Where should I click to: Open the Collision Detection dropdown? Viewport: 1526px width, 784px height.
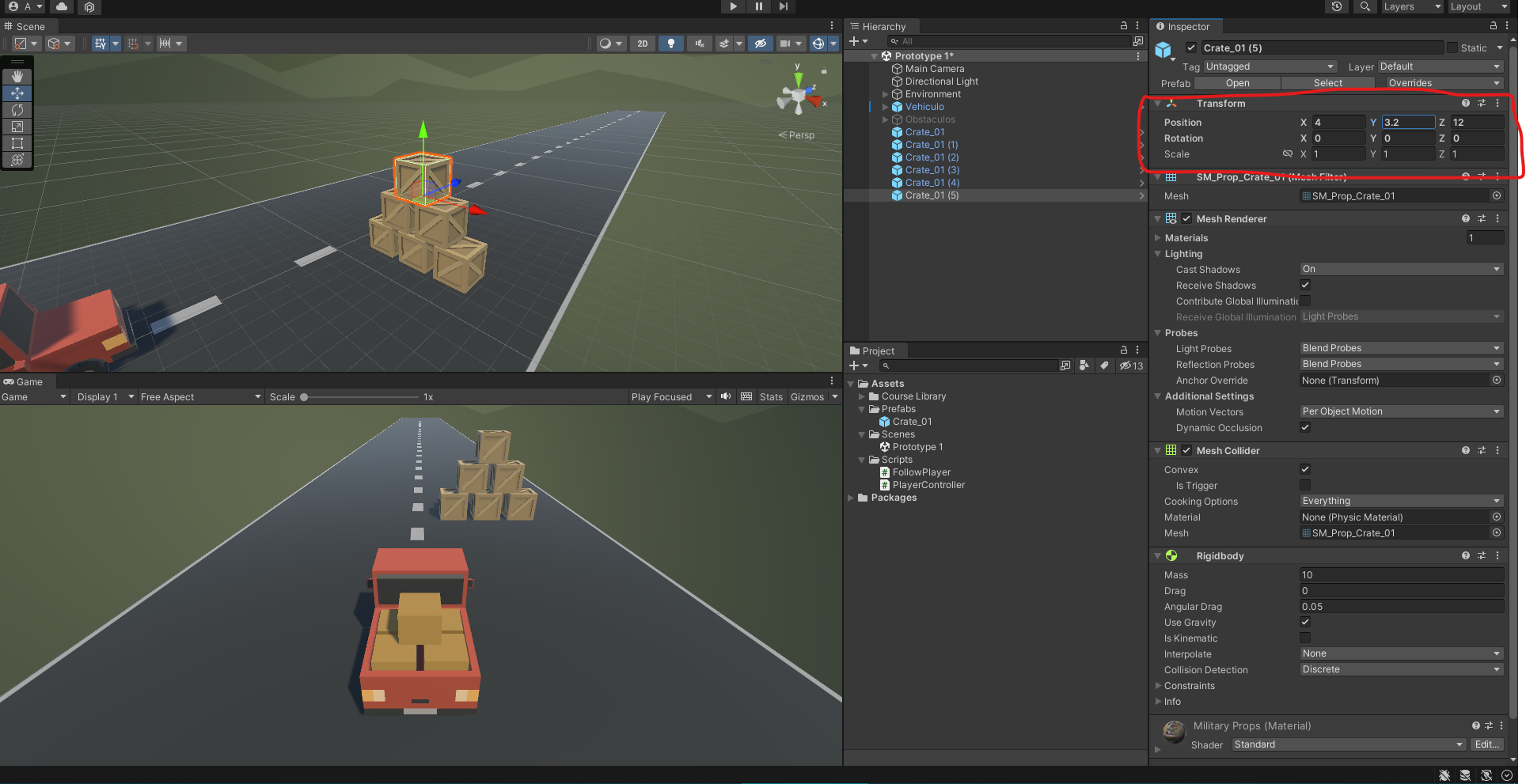tap(1401, 669)
